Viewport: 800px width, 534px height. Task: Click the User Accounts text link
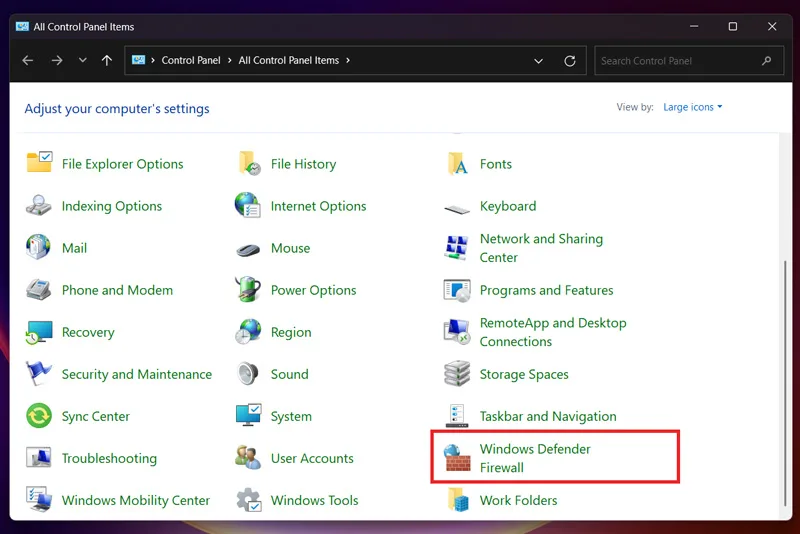(312, 459)
